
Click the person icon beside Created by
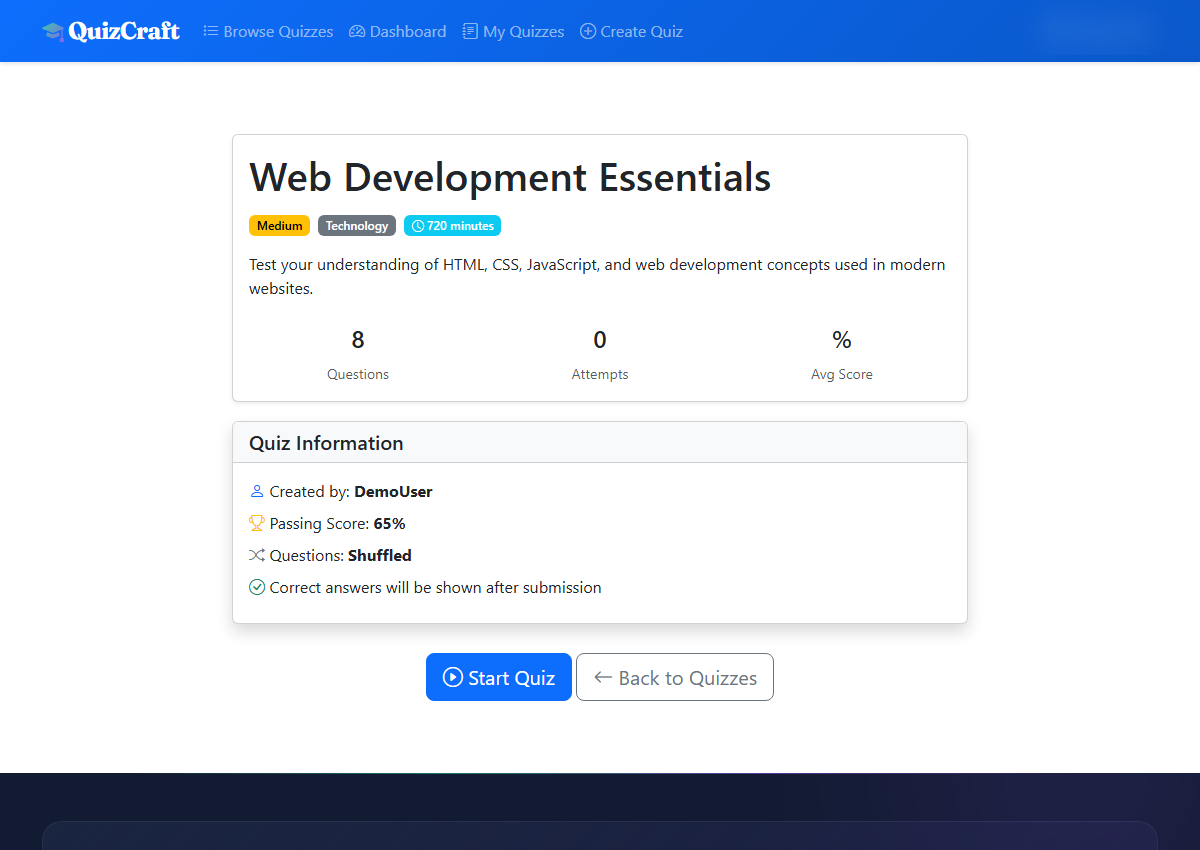pos(257,491)
